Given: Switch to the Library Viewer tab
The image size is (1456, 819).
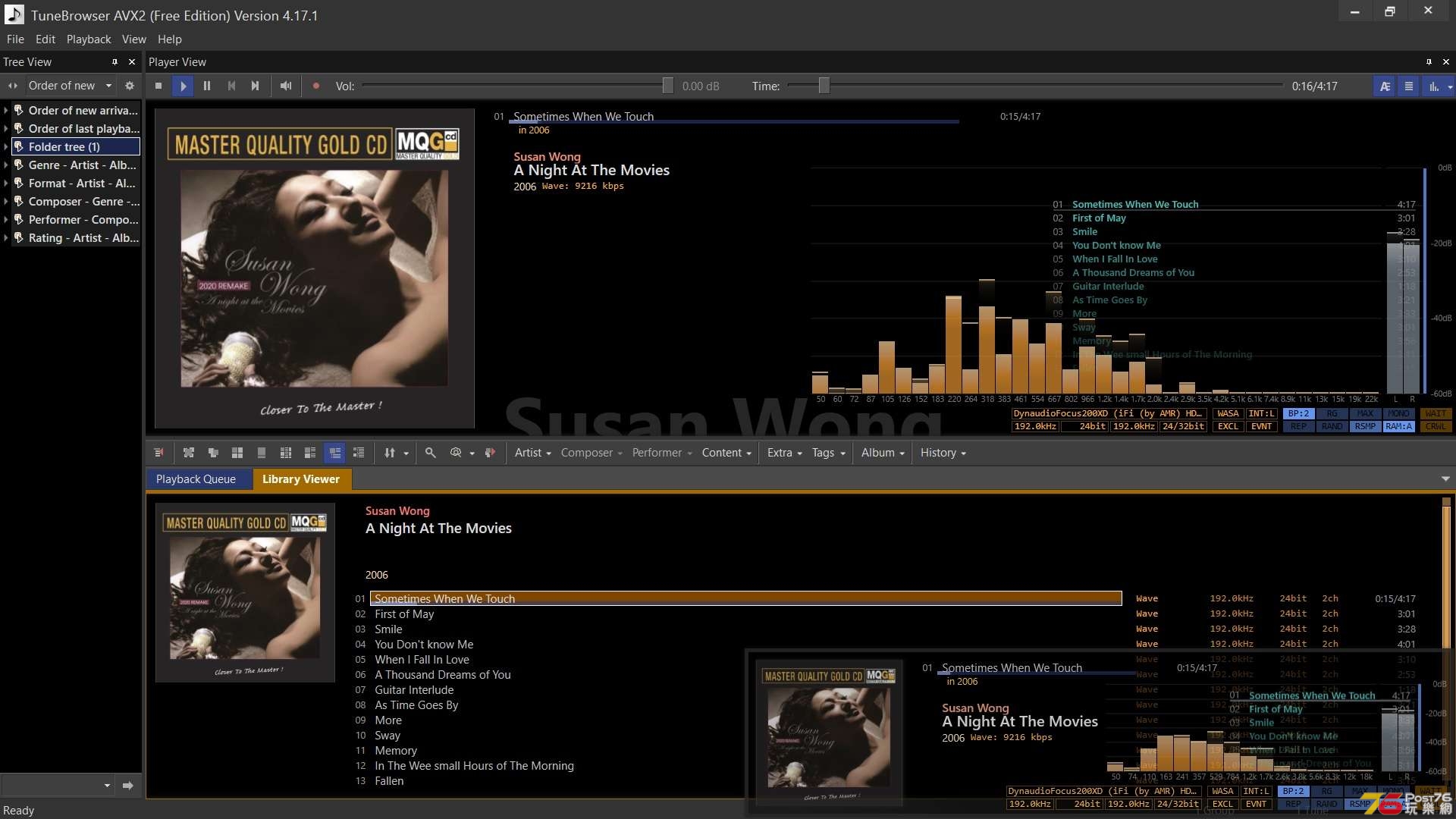Looking at the screenshot, I should (301, 479).
